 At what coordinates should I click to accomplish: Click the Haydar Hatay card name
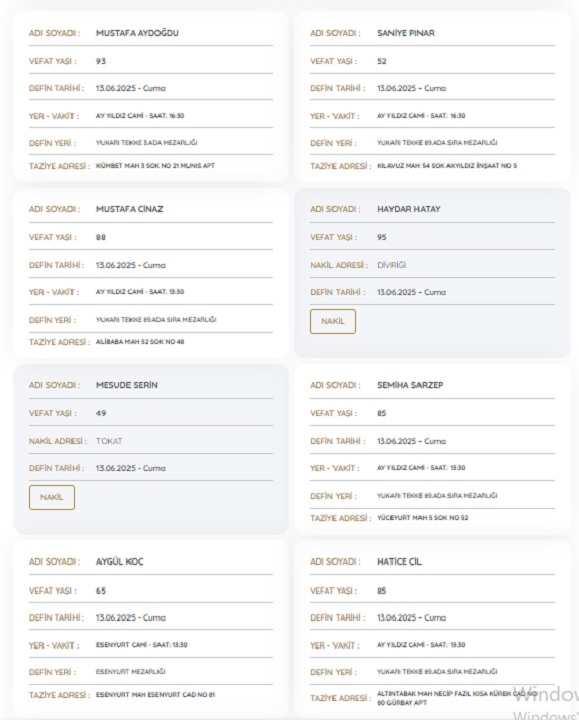pos(409,209)
